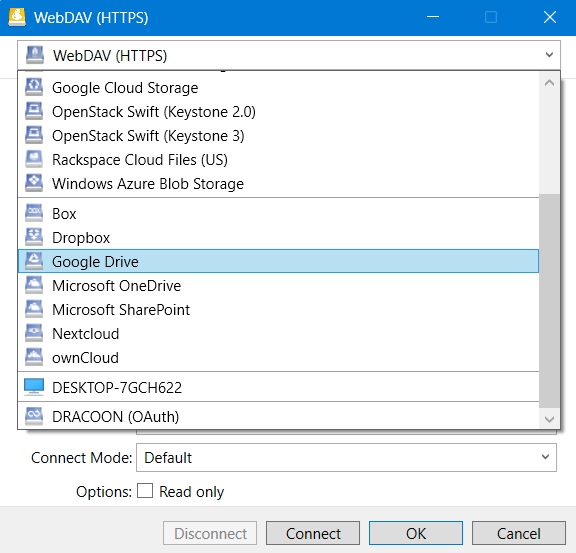Image resolution: width=576 pixels, height=553 pixels.
Task: Click the DESKTOP-7GCH622 monitor icon
Action: (34, 387)
